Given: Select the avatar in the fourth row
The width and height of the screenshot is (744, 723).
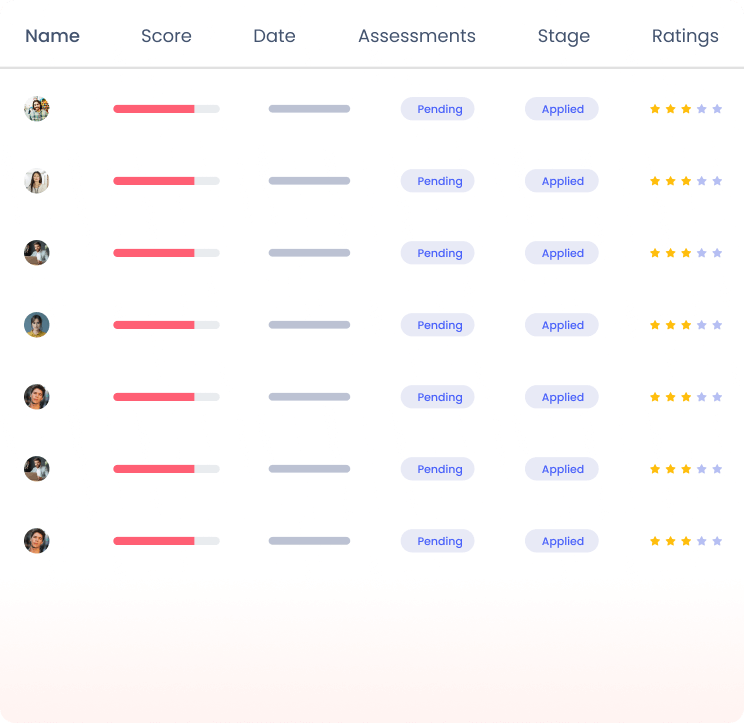Looking at the screenshot, I should pyautogui.click(x=37, y=325).
